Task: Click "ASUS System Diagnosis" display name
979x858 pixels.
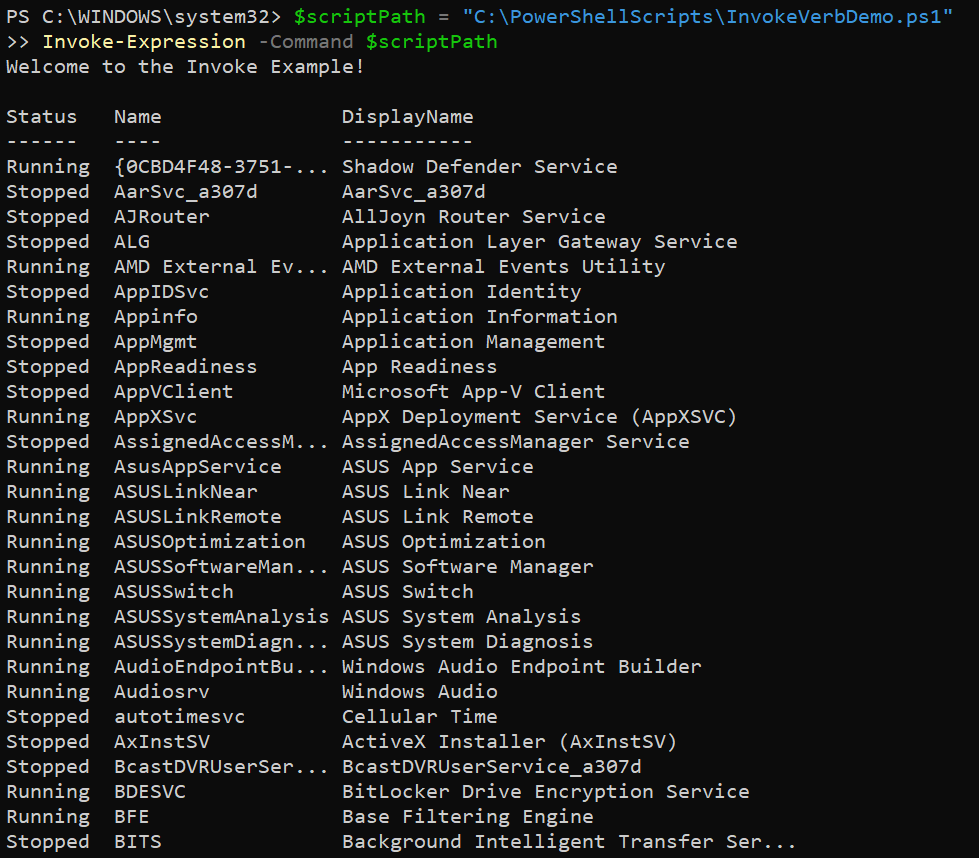Action: click(468, 641)
